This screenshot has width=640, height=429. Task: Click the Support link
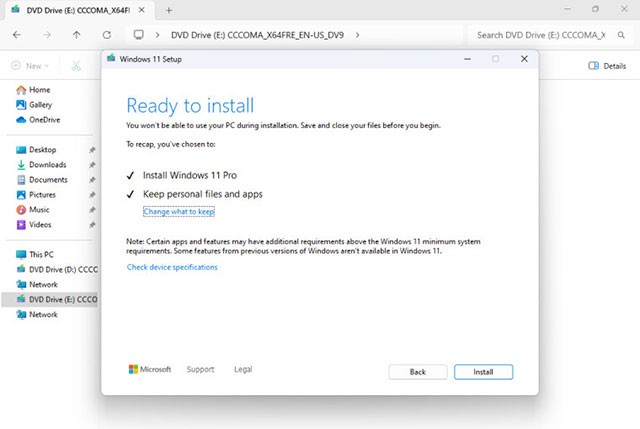point(200,370)
